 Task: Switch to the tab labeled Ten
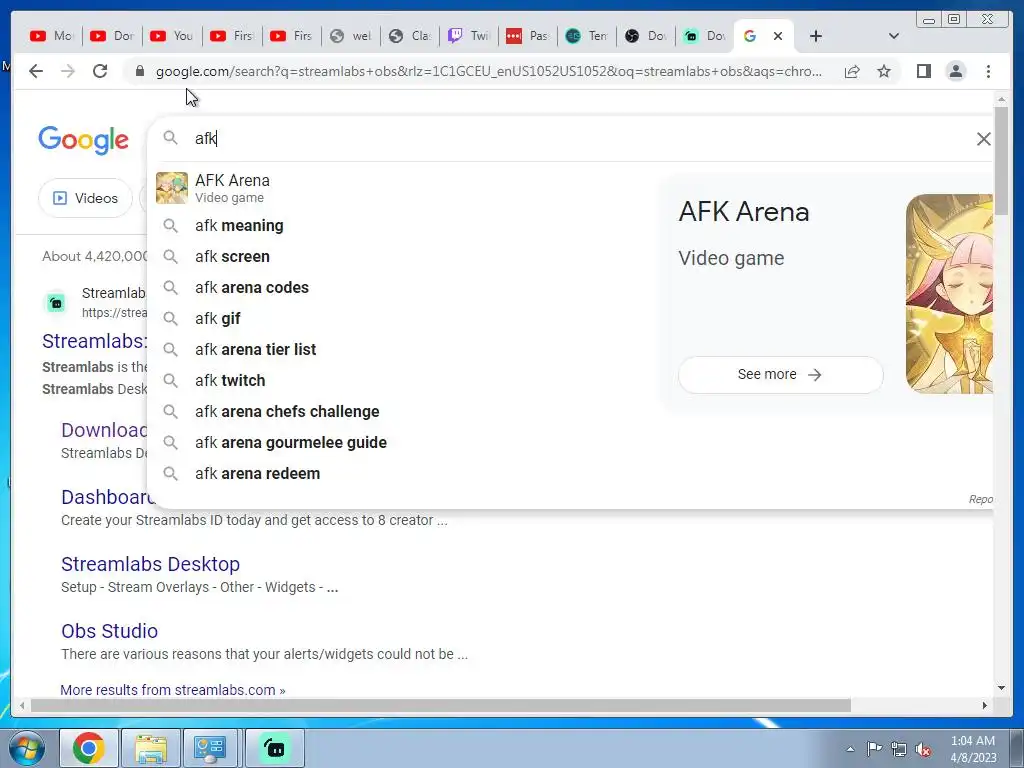586,36
